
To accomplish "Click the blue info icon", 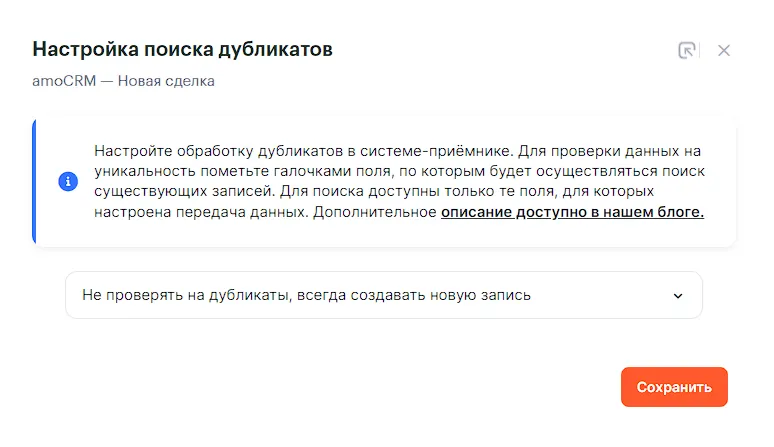I will click(68, 181).
